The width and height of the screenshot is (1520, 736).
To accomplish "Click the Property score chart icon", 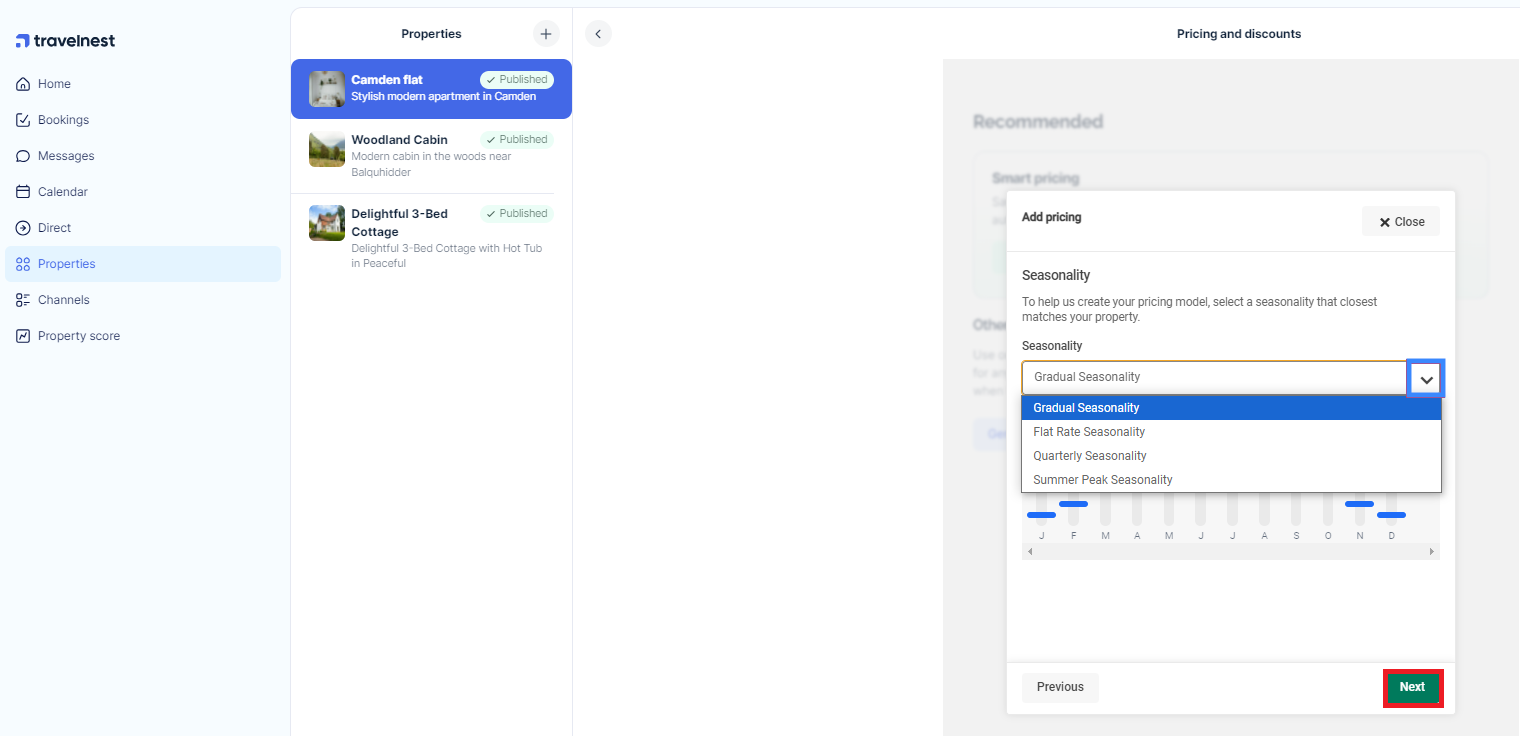I will pos(23,336).
